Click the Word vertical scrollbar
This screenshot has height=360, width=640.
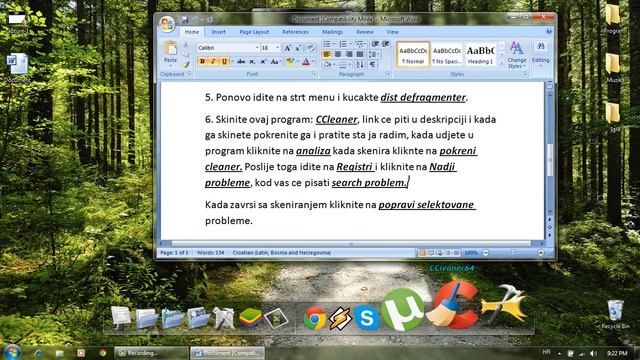pyautogui.click(x=549, y=159)
